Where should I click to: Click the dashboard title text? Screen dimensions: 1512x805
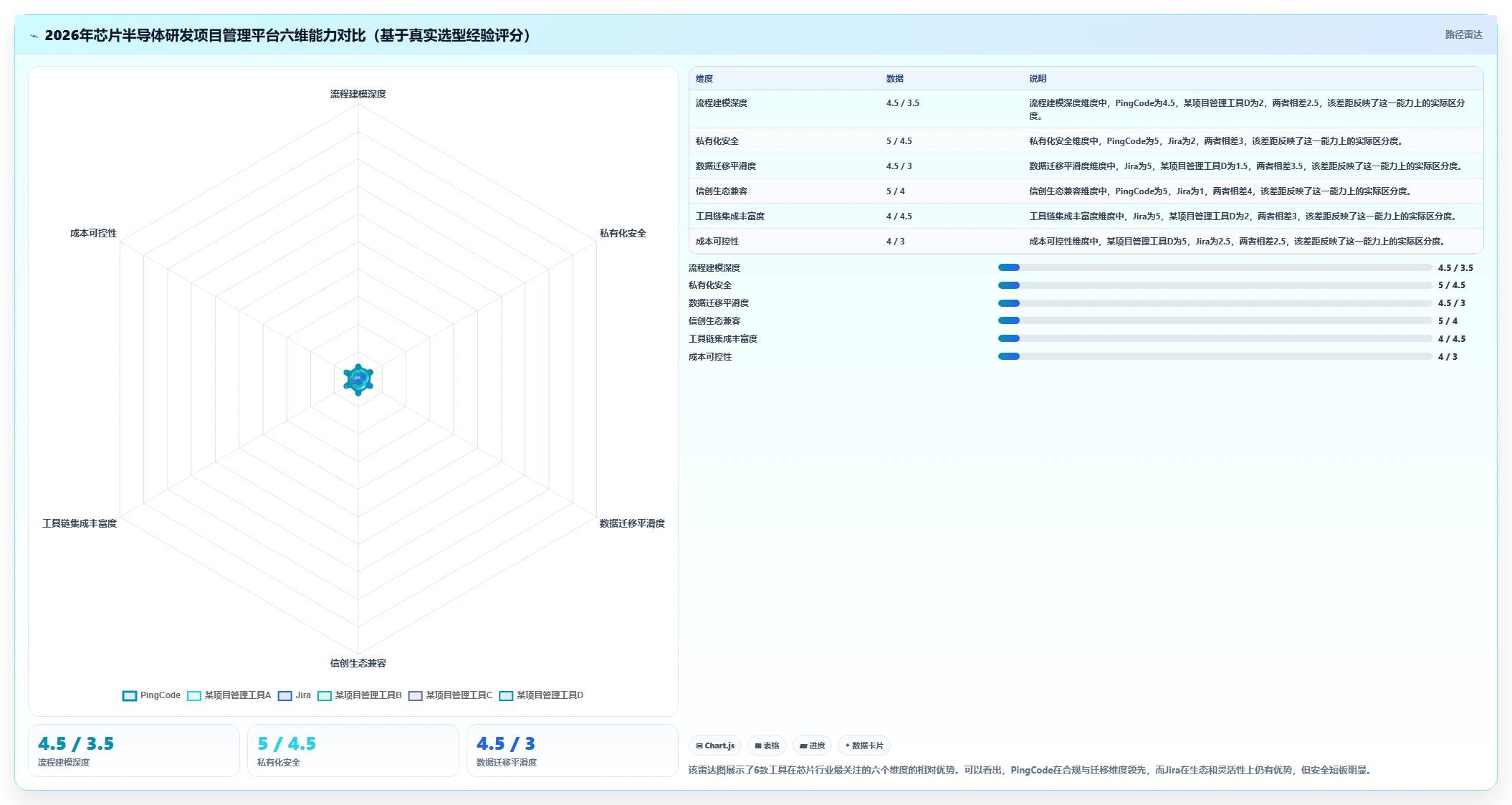[x=290, y=35]
